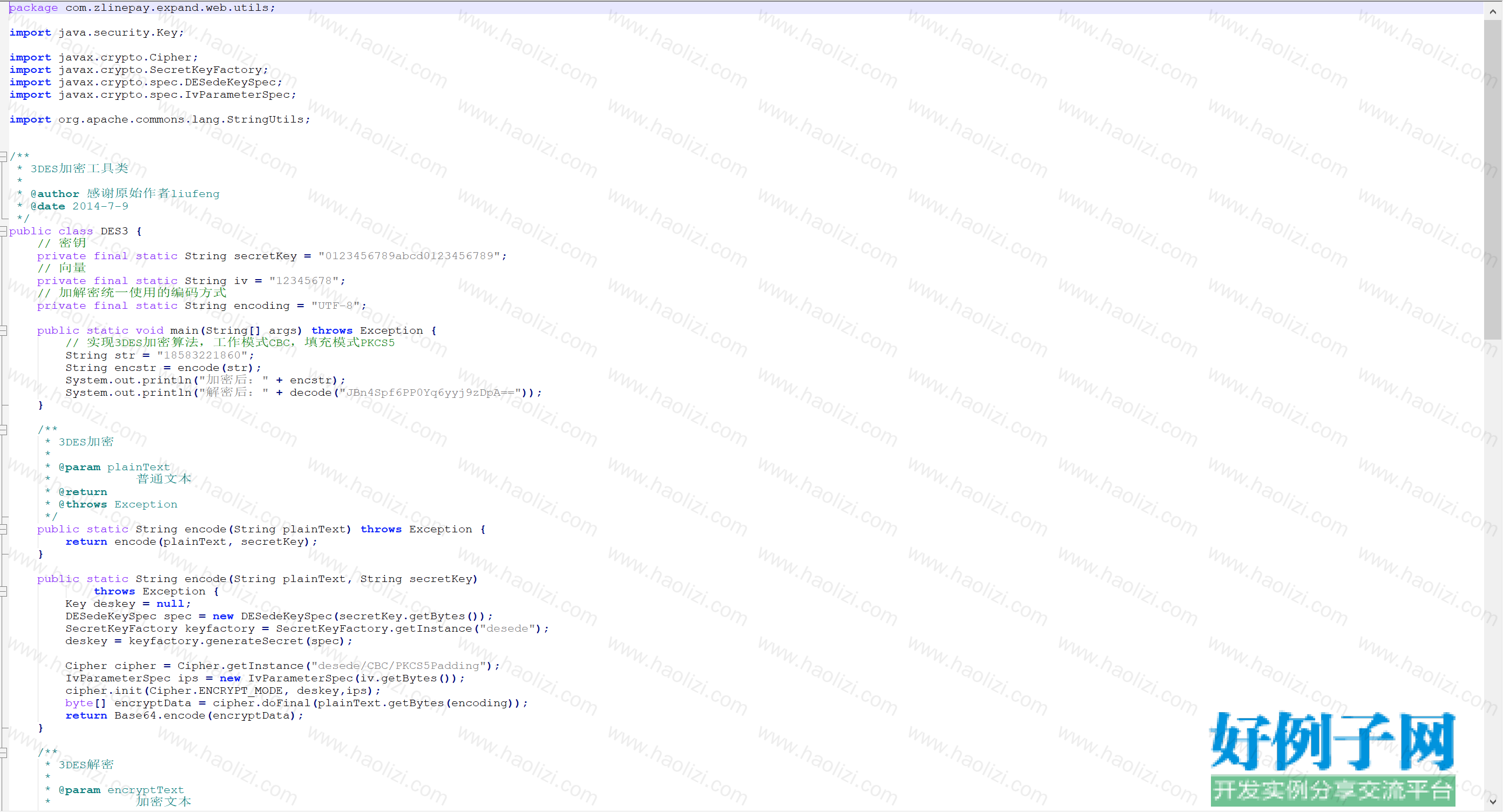
Task: Click the '// 密钥' comment line
Action: pos(62,243)
